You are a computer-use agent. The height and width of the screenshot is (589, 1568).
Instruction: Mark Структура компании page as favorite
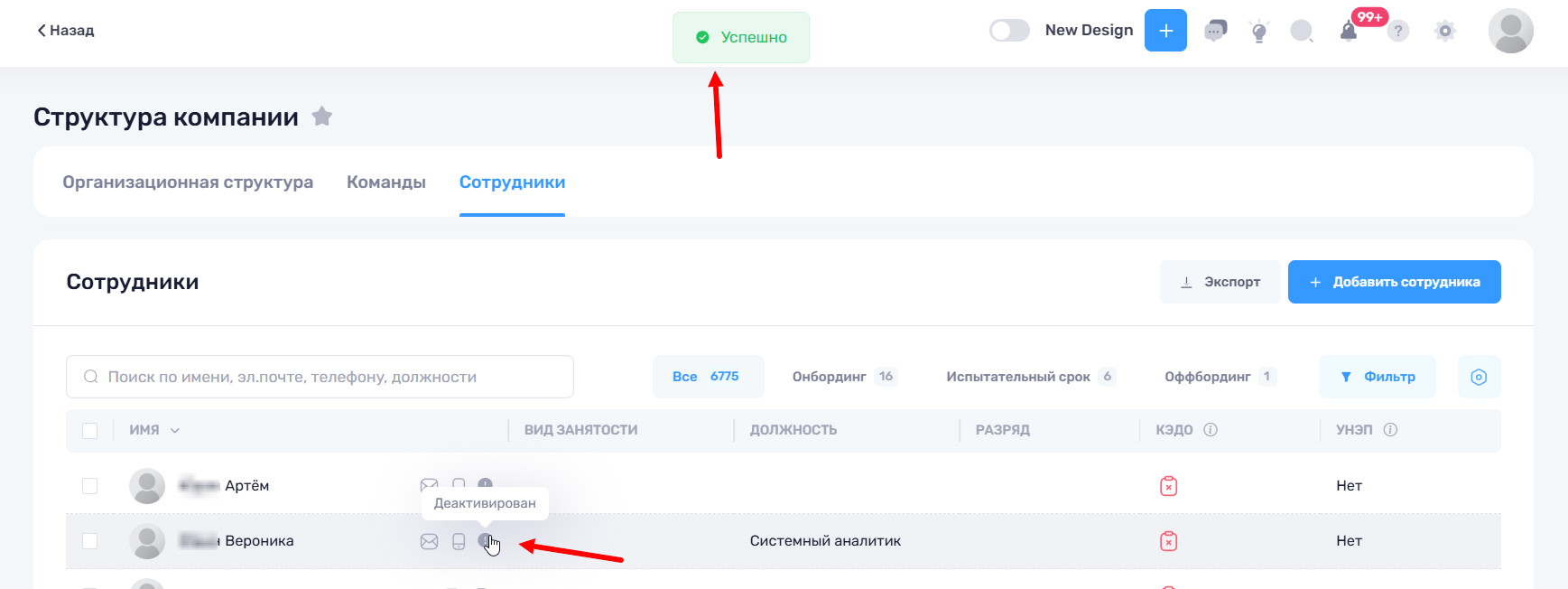[x=322, y=117]
